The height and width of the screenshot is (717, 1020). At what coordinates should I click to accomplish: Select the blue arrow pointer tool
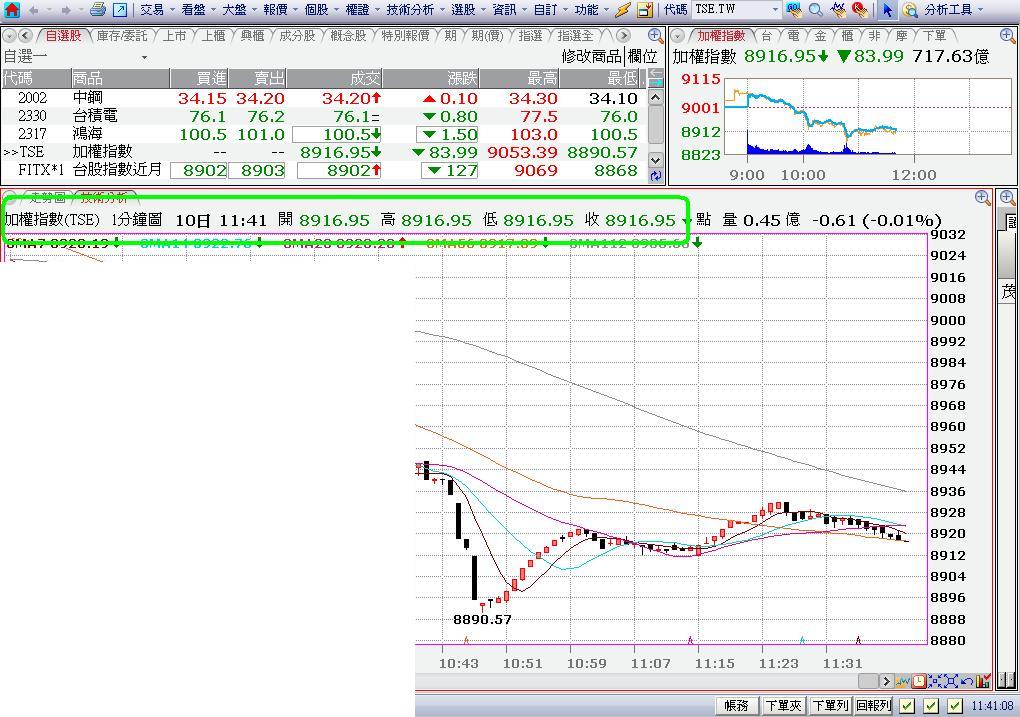887,10
